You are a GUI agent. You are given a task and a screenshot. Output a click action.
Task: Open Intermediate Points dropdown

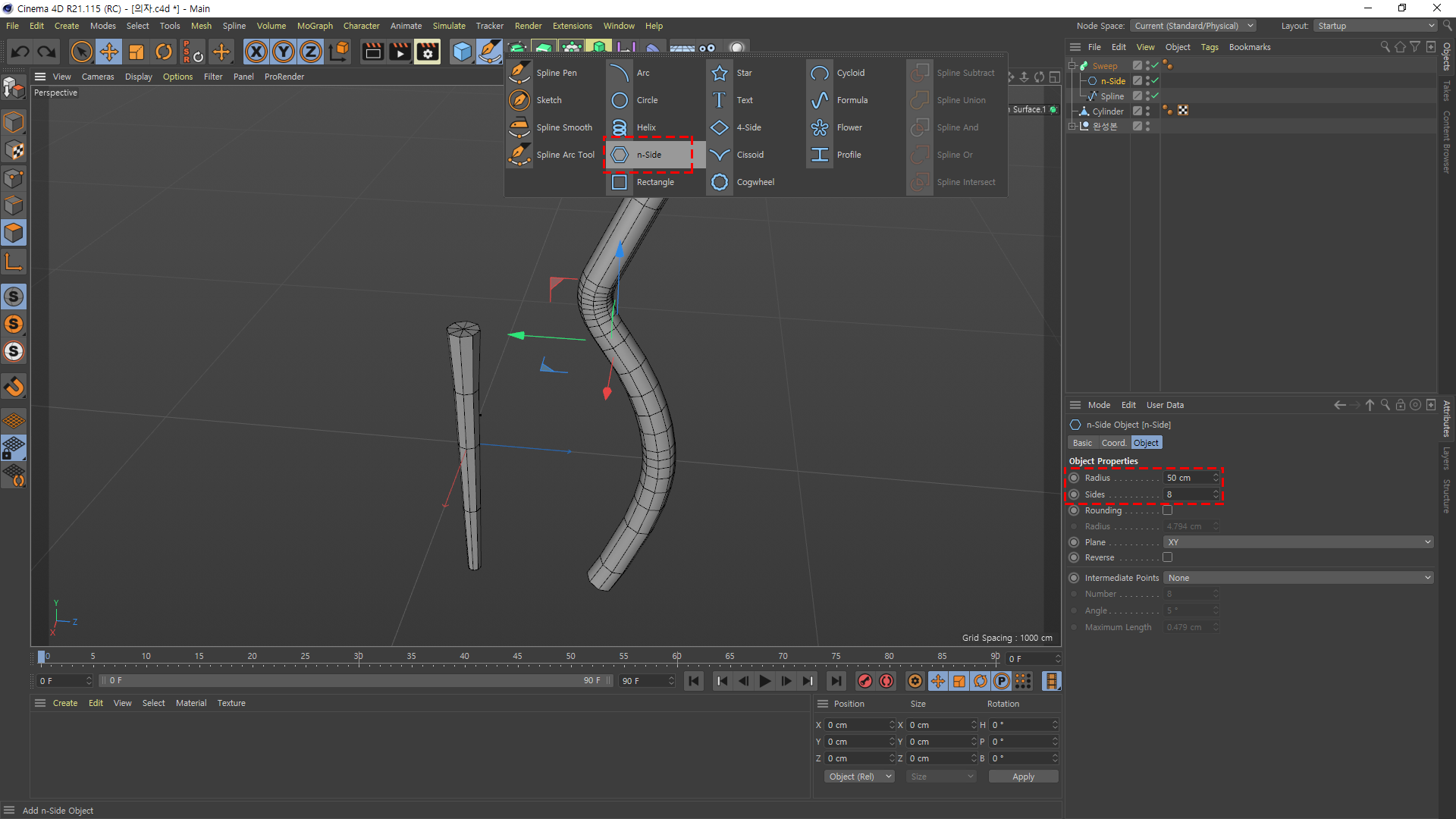click(x=1298, y=578)
